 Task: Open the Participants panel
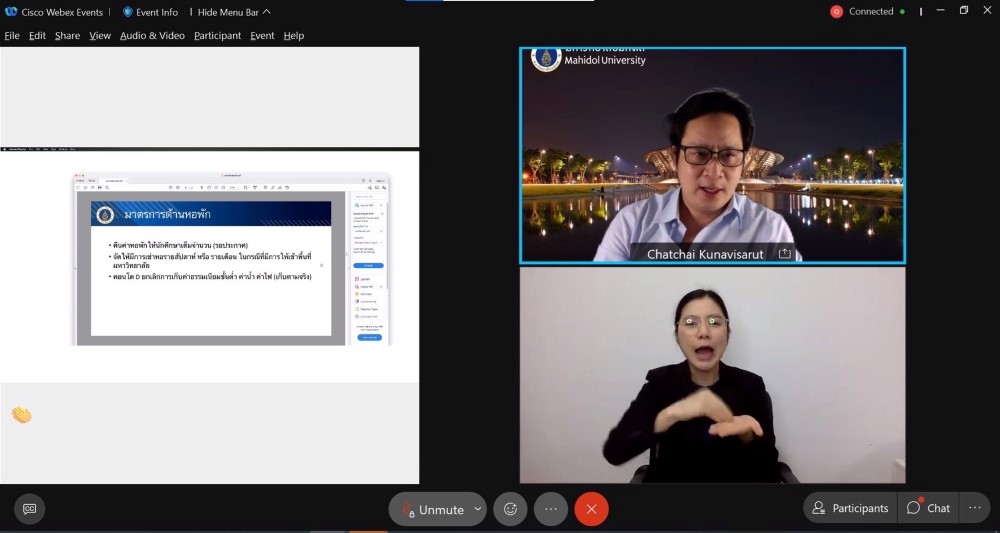[x=849, y=508]
